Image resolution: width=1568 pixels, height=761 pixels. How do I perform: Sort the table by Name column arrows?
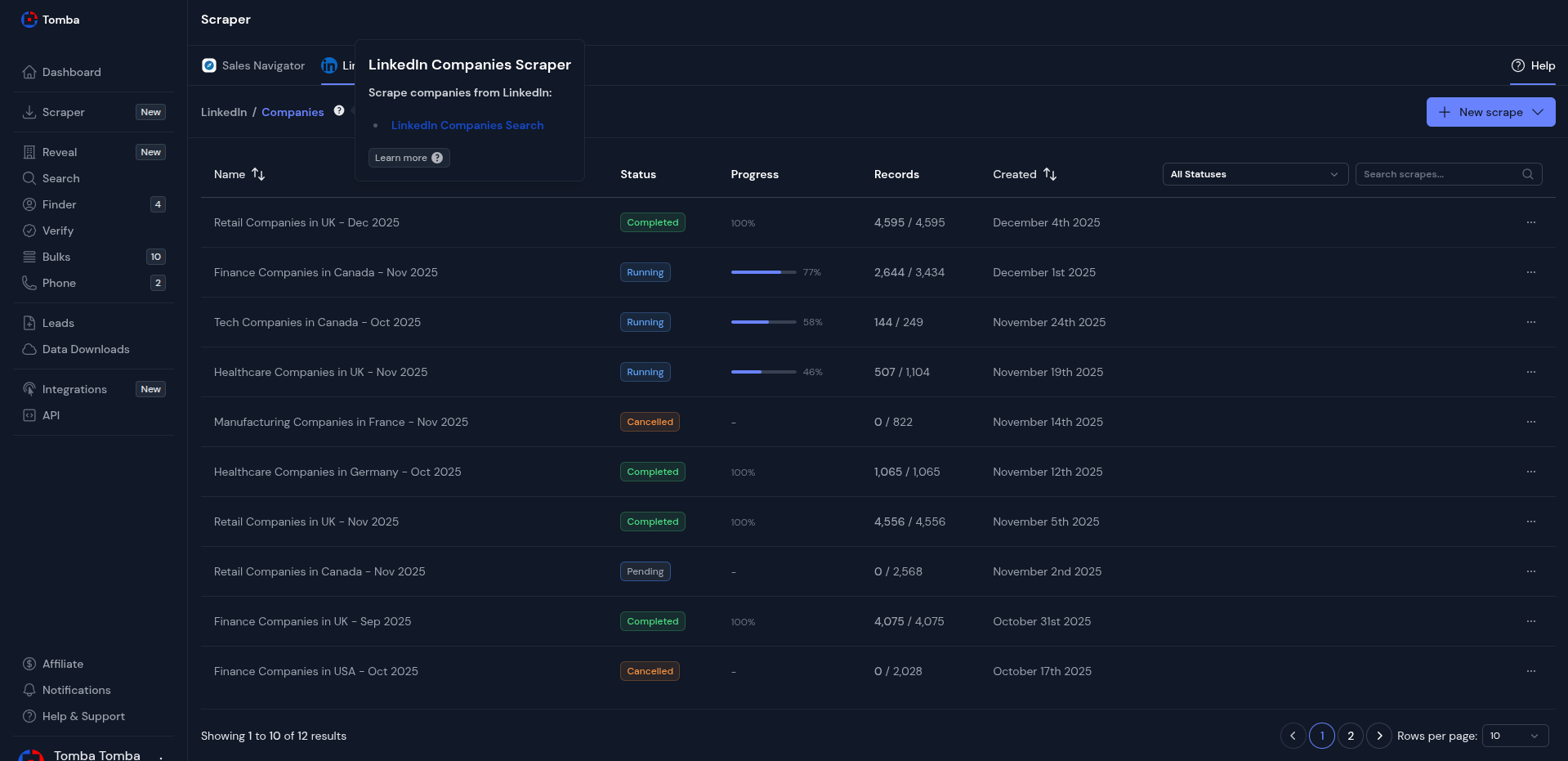[x=258, y=174]
